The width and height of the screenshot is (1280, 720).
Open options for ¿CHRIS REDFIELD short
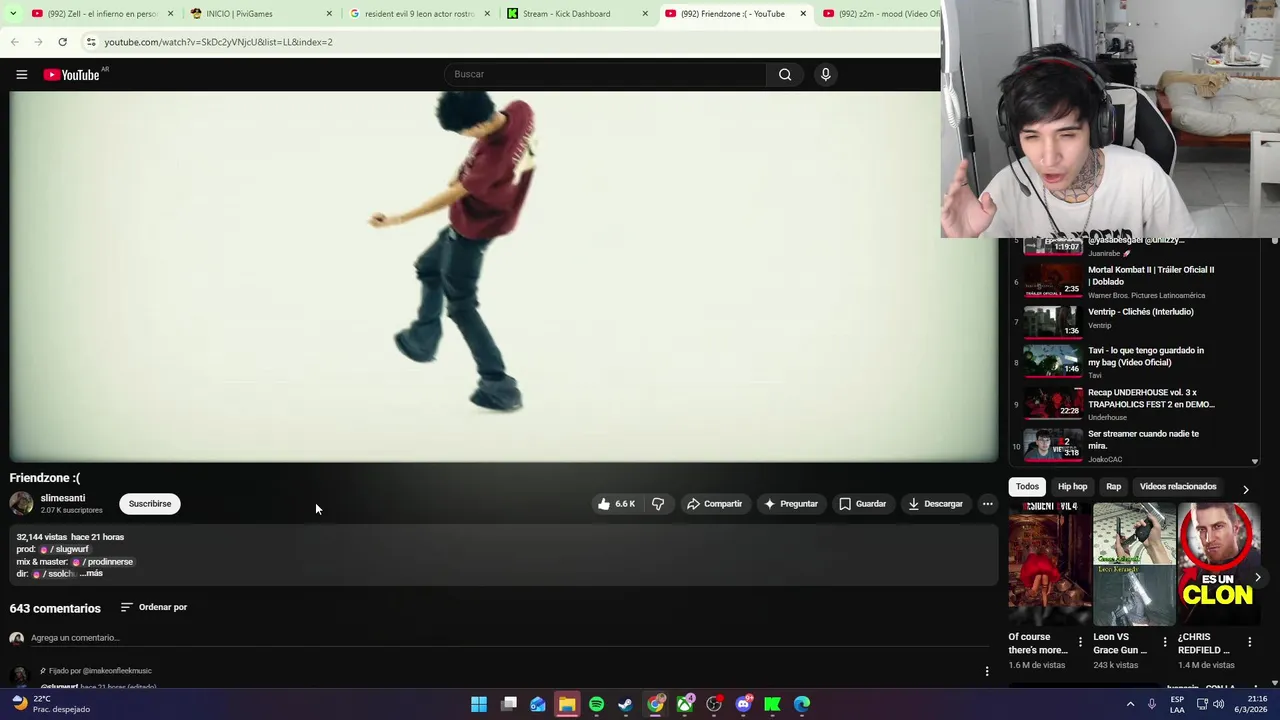1249,642
